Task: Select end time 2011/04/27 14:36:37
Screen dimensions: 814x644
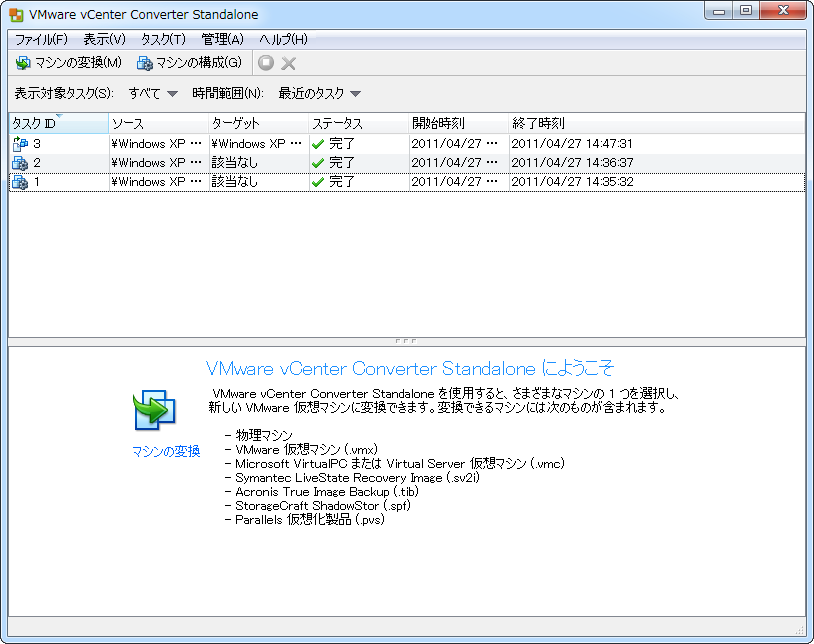Action: [x=572, y=163]
